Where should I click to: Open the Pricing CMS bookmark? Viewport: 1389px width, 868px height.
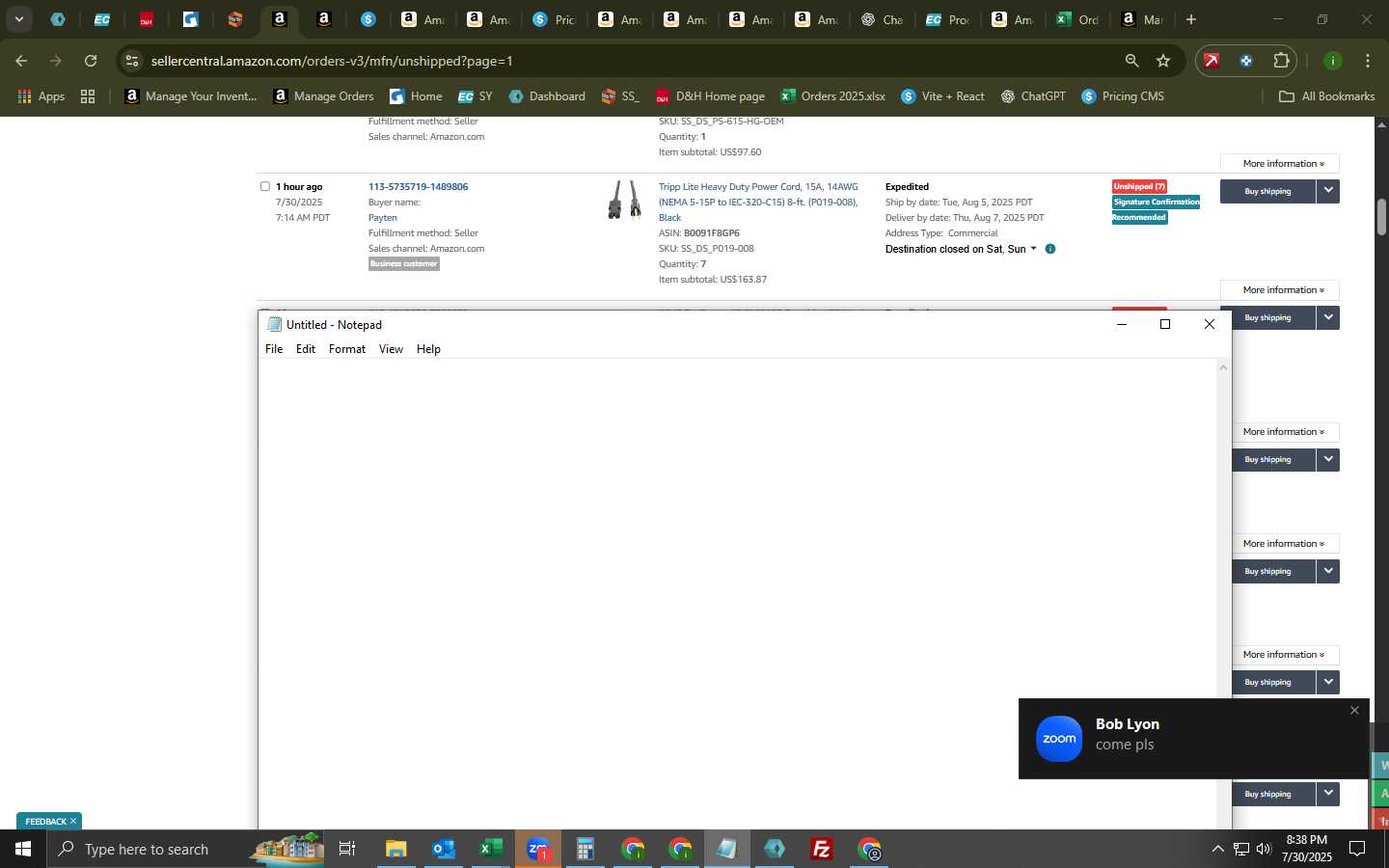click(1123, 96)
